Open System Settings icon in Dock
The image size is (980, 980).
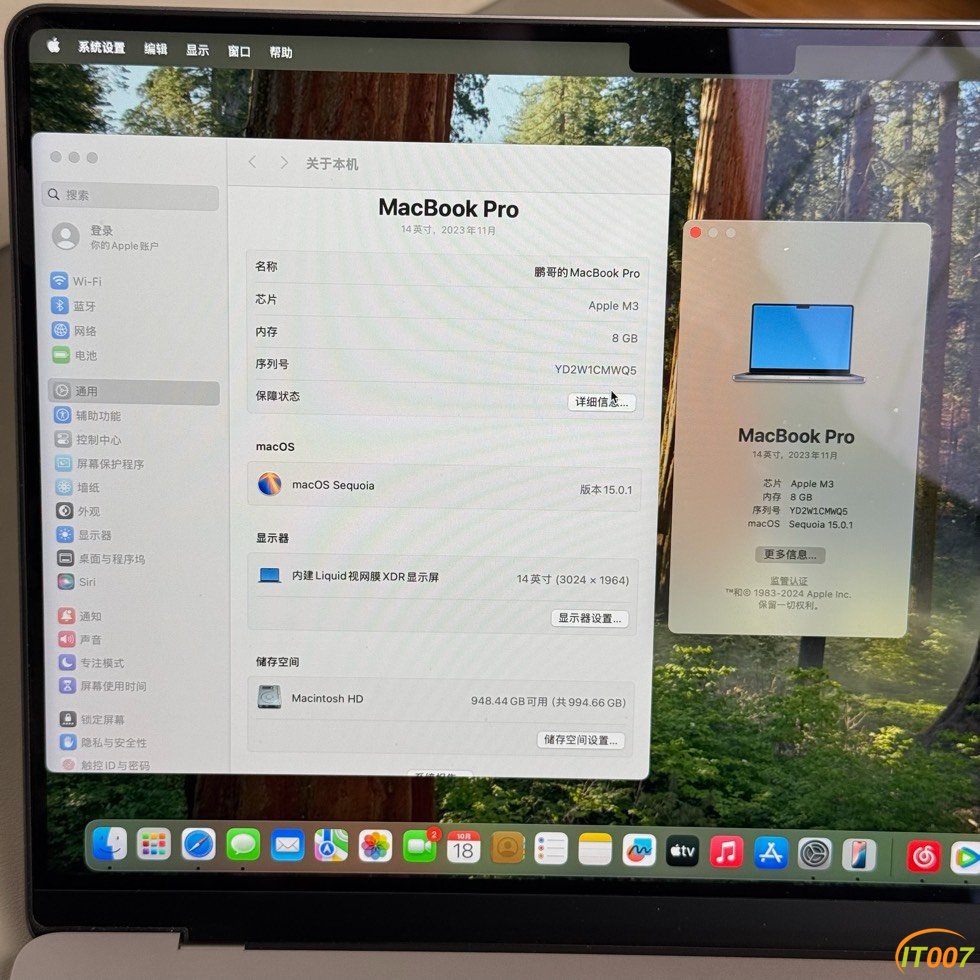click(x=815, y=854)
